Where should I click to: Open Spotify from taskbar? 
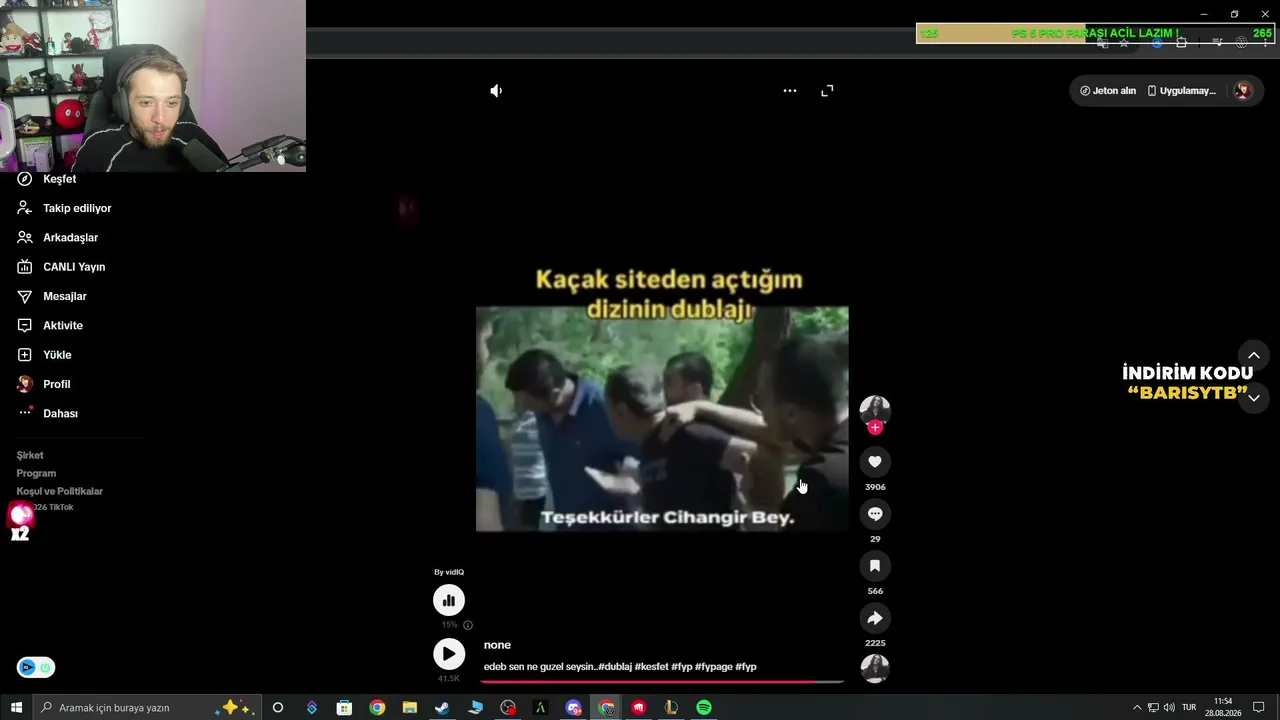click(x=704, y=708)
